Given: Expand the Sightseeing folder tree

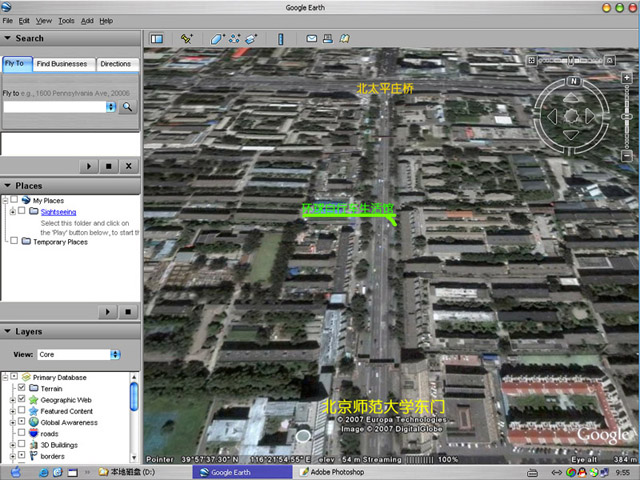Looking at the screenshot, I should [12, 212].
